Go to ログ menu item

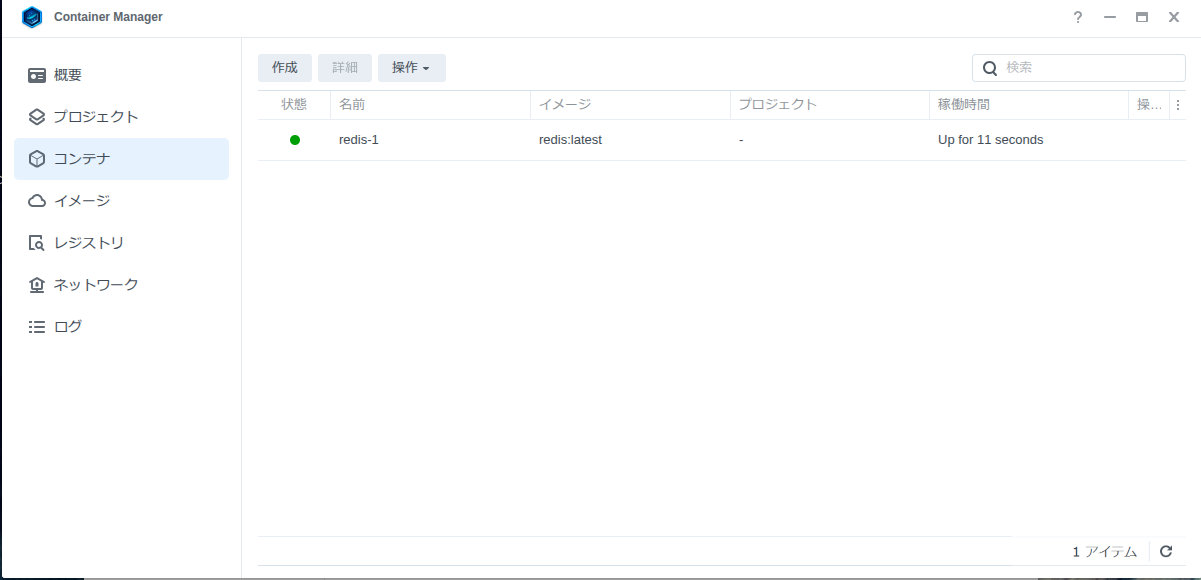pos(121,327)
